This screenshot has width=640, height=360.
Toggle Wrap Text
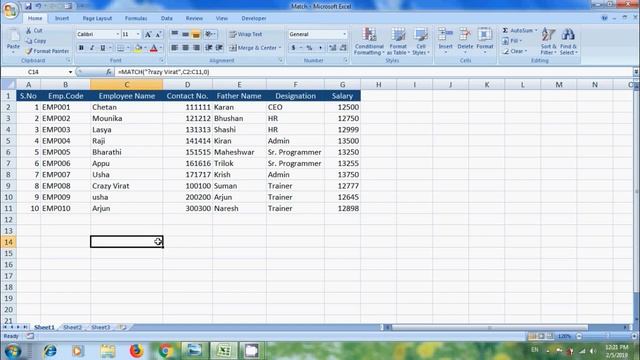point(245,34)
